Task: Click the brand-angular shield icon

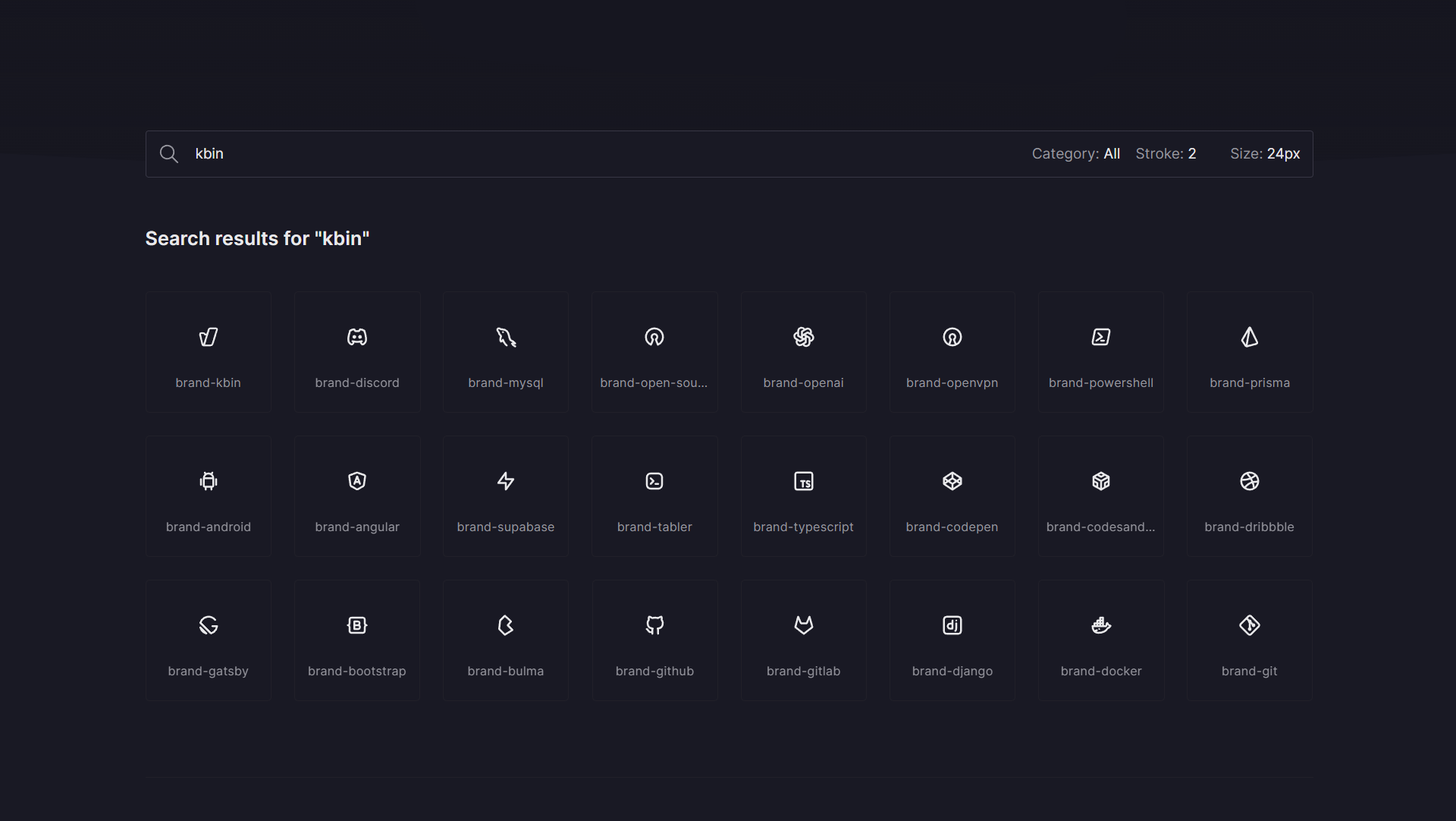Action: (x=357, y=481)
